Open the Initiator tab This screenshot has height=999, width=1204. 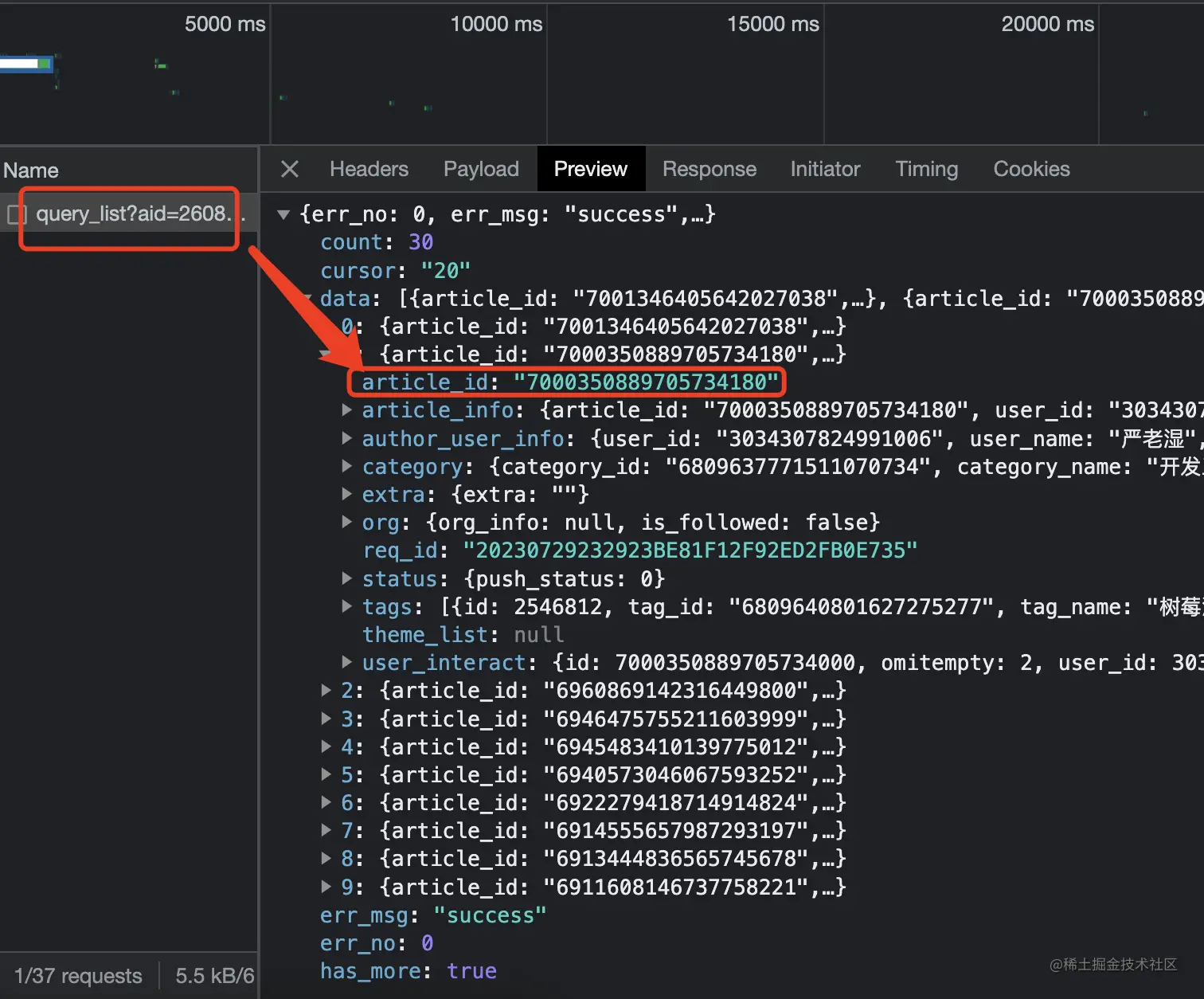tap(825, 169)
